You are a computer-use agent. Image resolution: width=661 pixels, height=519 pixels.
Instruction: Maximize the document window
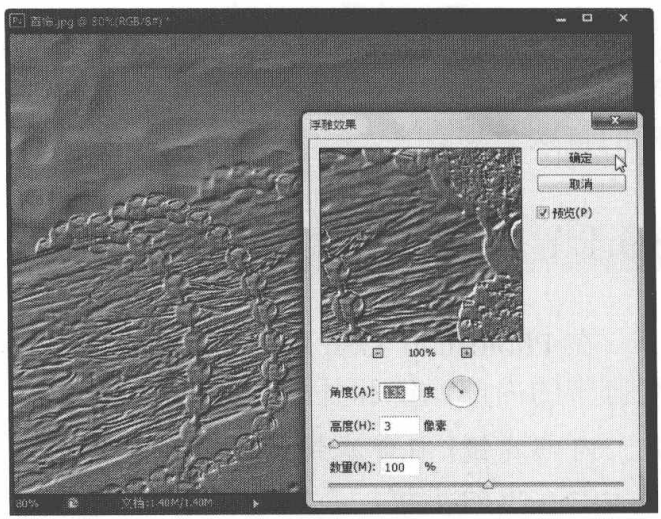[587, 18]
